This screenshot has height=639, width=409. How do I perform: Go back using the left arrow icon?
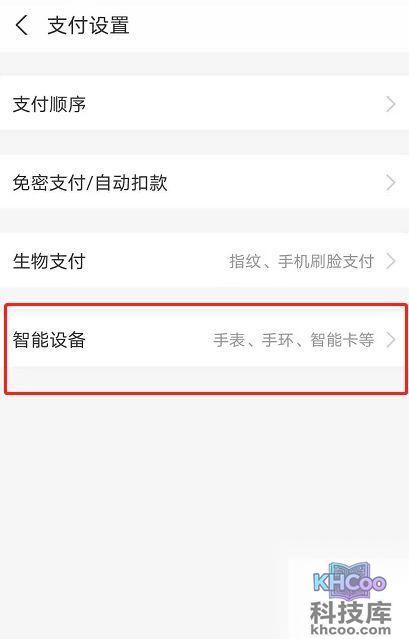pyautogui.click(x=22, y=25)
